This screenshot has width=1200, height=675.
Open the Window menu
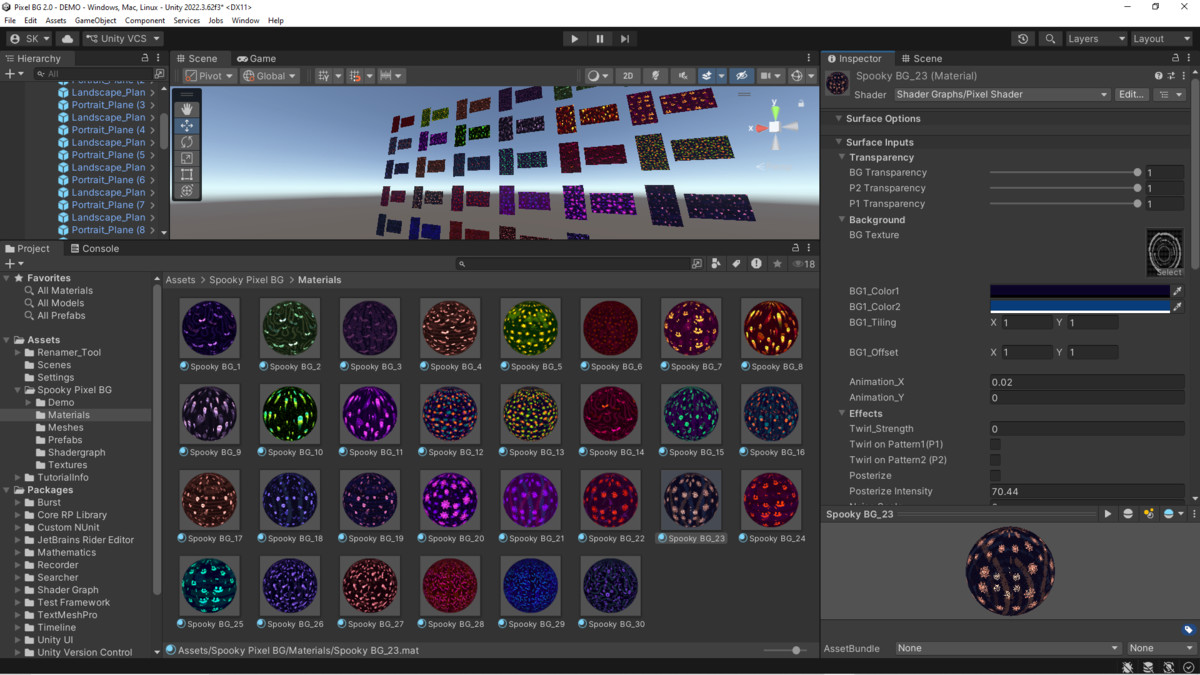point(245,20)
